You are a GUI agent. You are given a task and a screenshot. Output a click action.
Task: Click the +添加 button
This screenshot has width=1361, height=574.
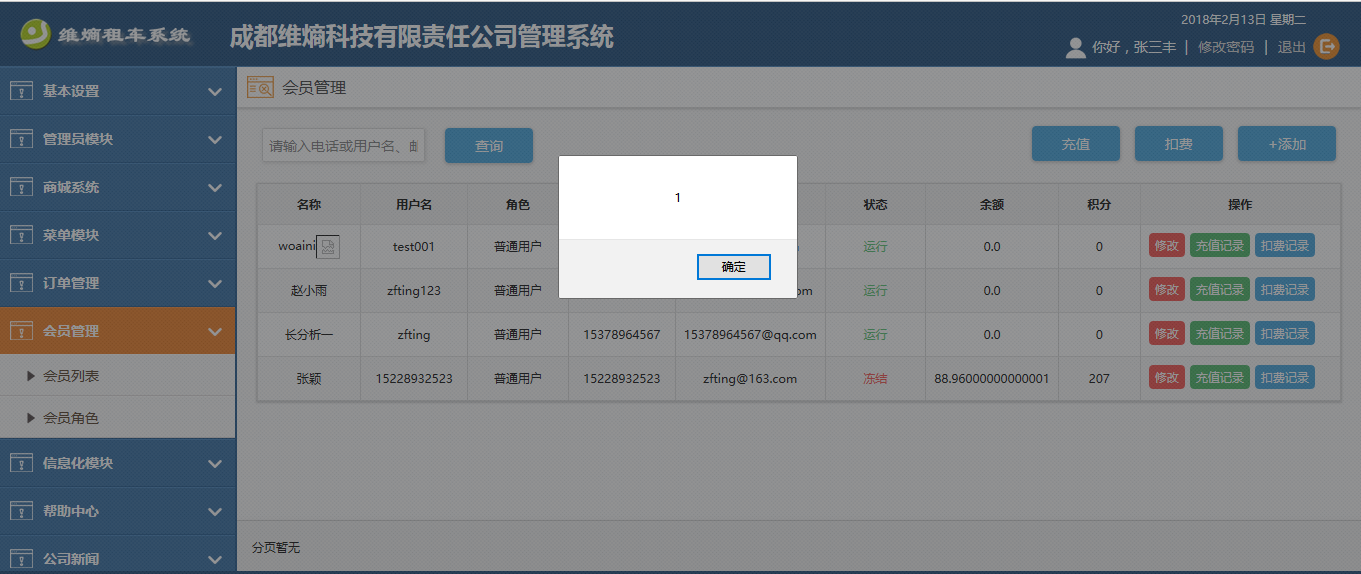[1287, 144]
